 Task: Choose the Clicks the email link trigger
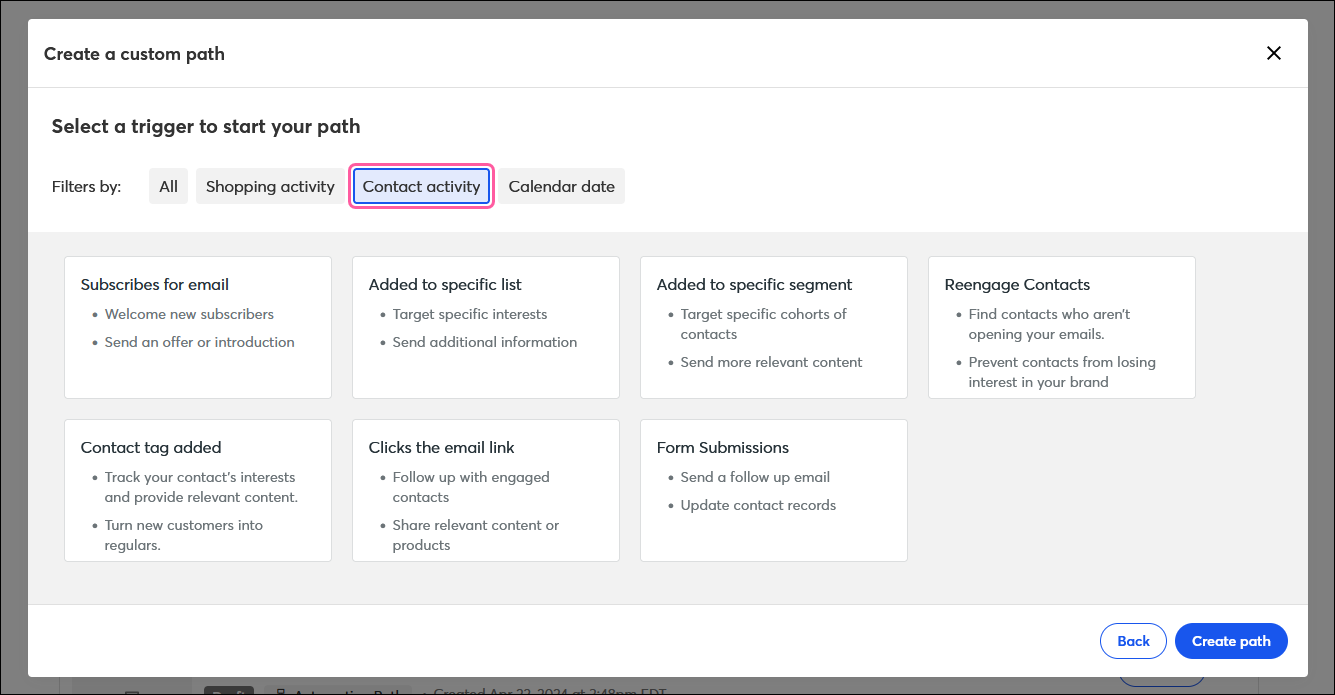coord(486,490)
